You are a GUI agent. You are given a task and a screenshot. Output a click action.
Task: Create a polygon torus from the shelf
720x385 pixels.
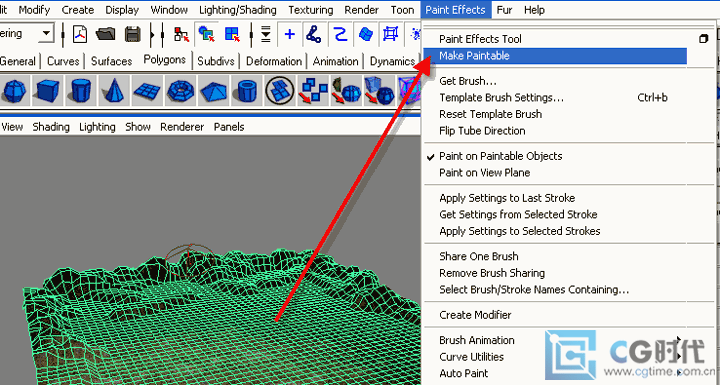tap(180, 91)
